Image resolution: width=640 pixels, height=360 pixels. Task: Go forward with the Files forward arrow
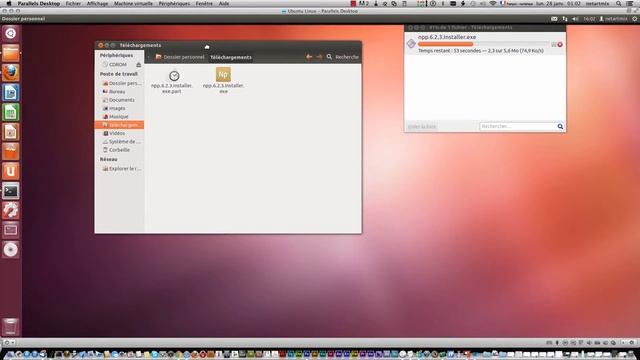click(319, 57)
